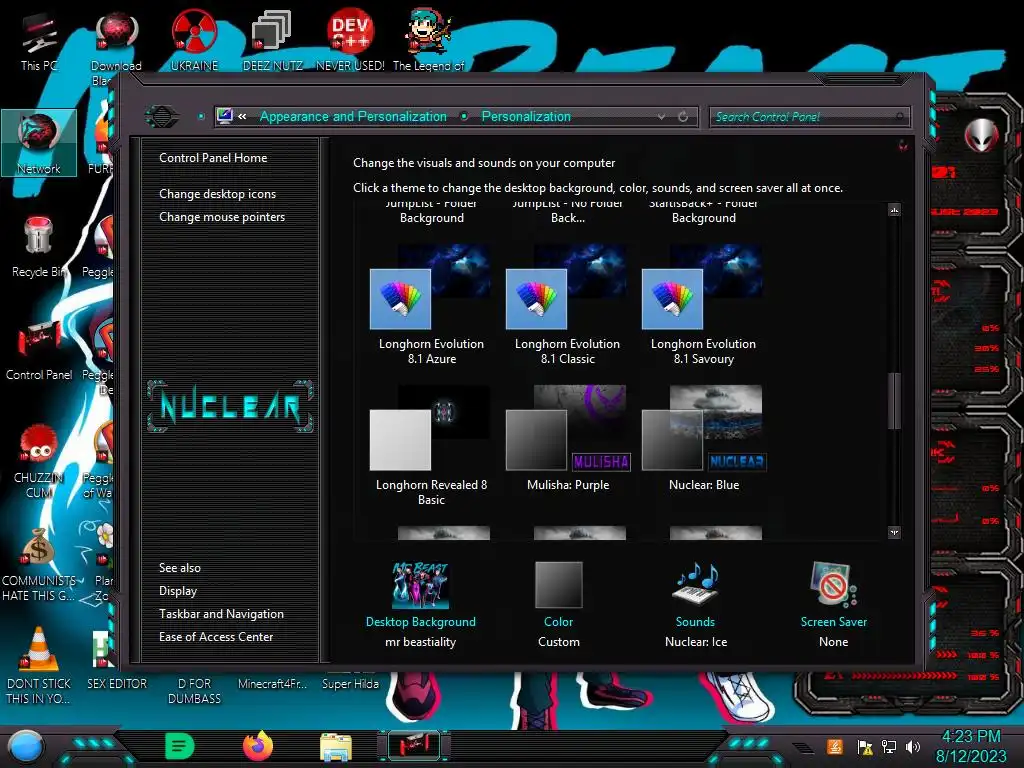The image size is (1024, 768).
Task: Click the volume speaker tray icon
Action: 913,746
